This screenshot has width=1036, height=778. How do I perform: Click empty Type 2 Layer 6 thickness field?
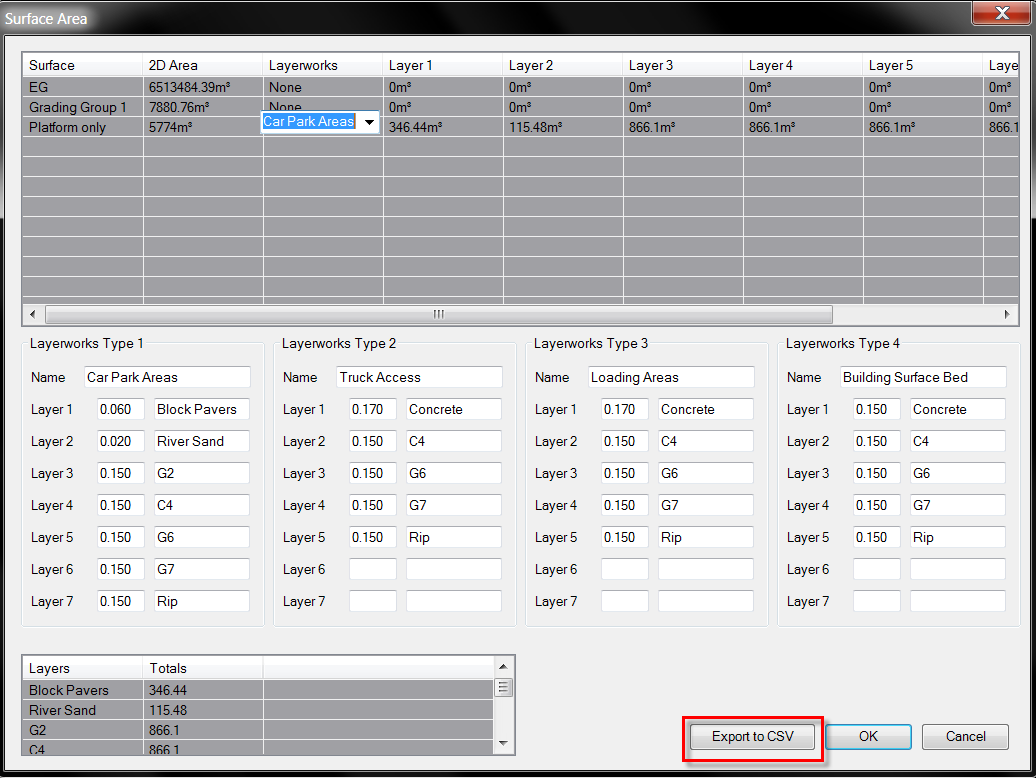point(373,569)
